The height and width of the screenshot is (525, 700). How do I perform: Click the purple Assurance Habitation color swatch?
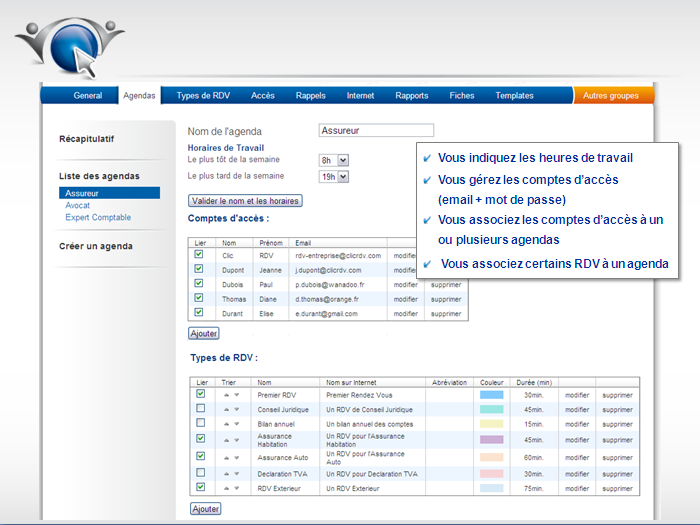[x=492, y=440]
